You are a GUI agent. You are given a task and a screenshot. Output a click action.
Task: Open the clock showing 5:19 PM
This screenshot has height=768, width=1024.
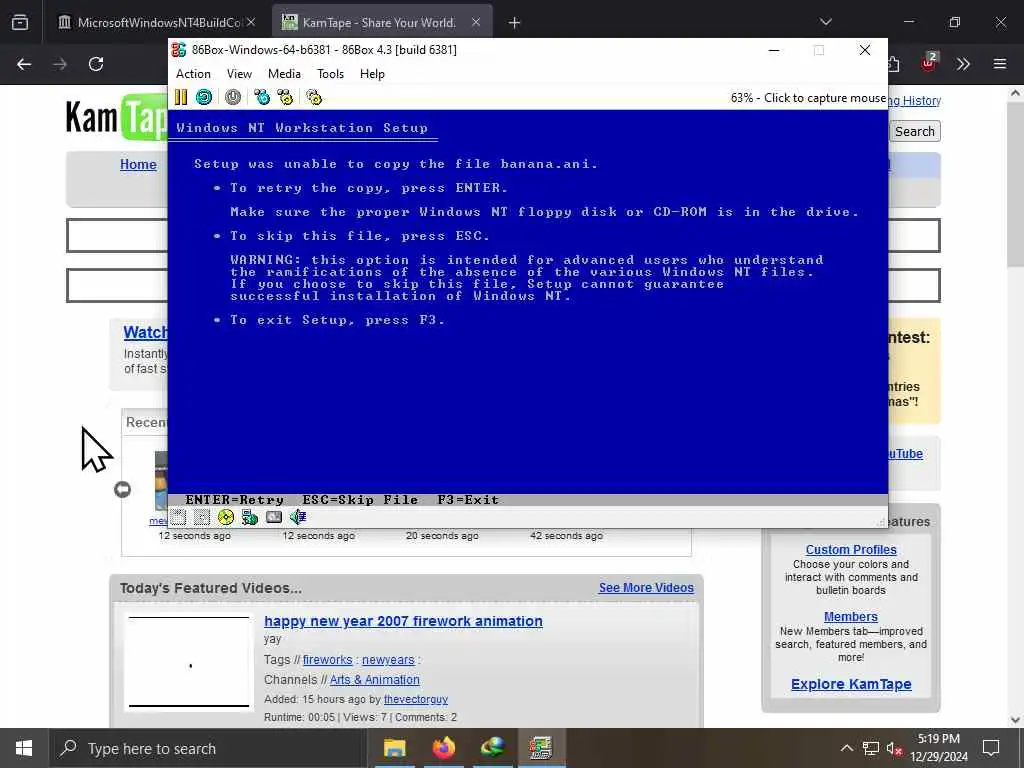pyautogui.click(x=938, y=748)
